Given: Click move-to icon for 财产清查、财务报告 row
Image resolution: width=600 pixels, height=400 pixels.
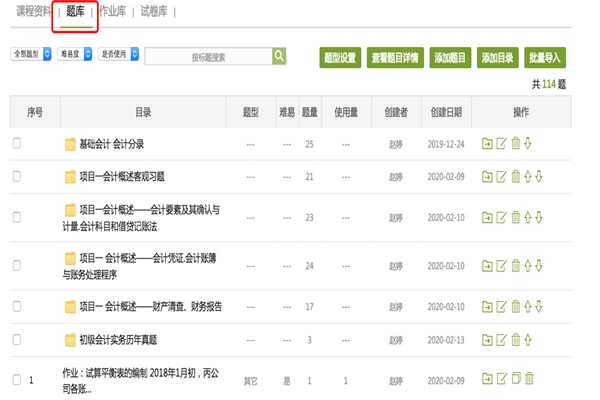Looking at the screenshot, I should [x=486, y=307].
